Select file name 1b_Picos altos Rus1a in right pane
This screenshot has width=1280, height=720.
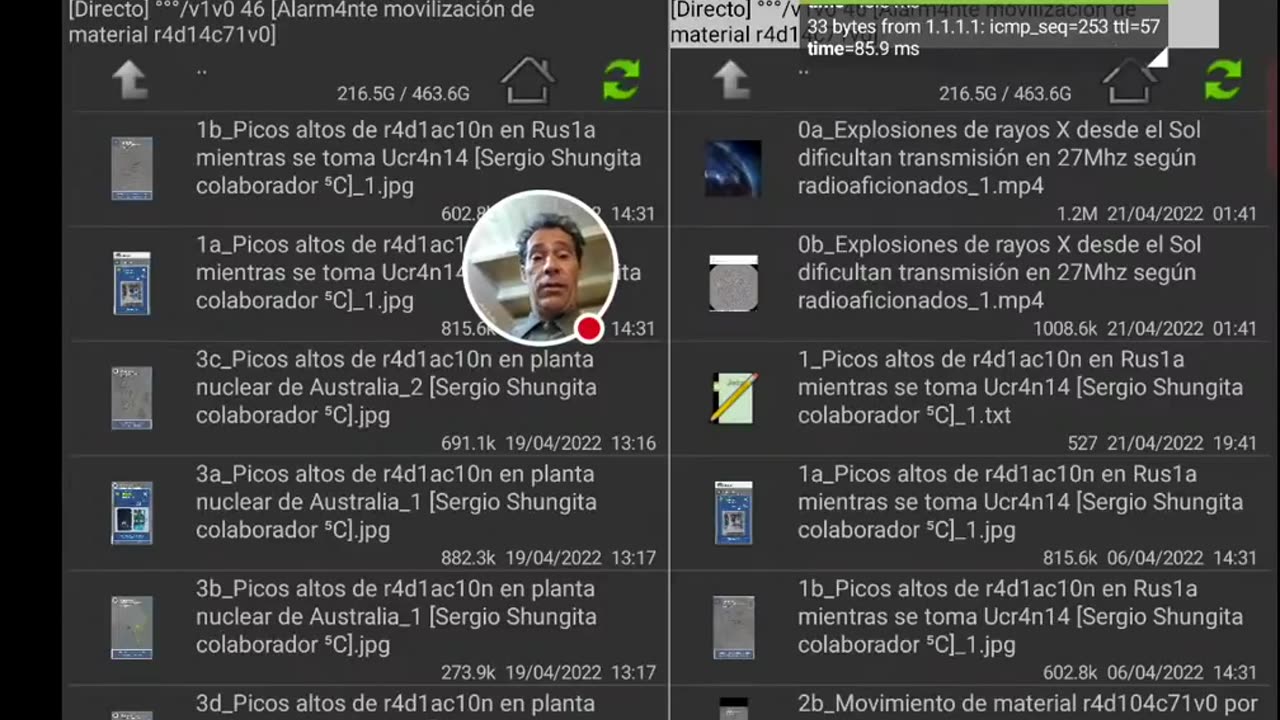tap(1020, 617)
